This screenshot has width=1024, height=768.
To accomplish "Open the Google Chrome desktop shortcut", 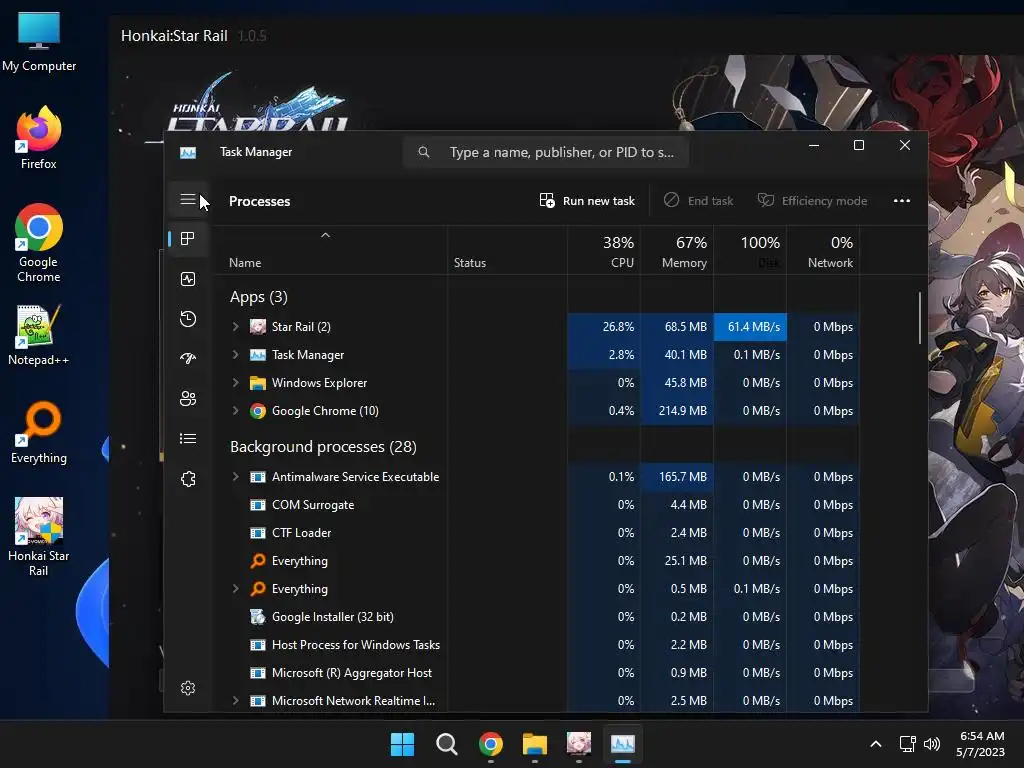I will click(x=39, y=243).
